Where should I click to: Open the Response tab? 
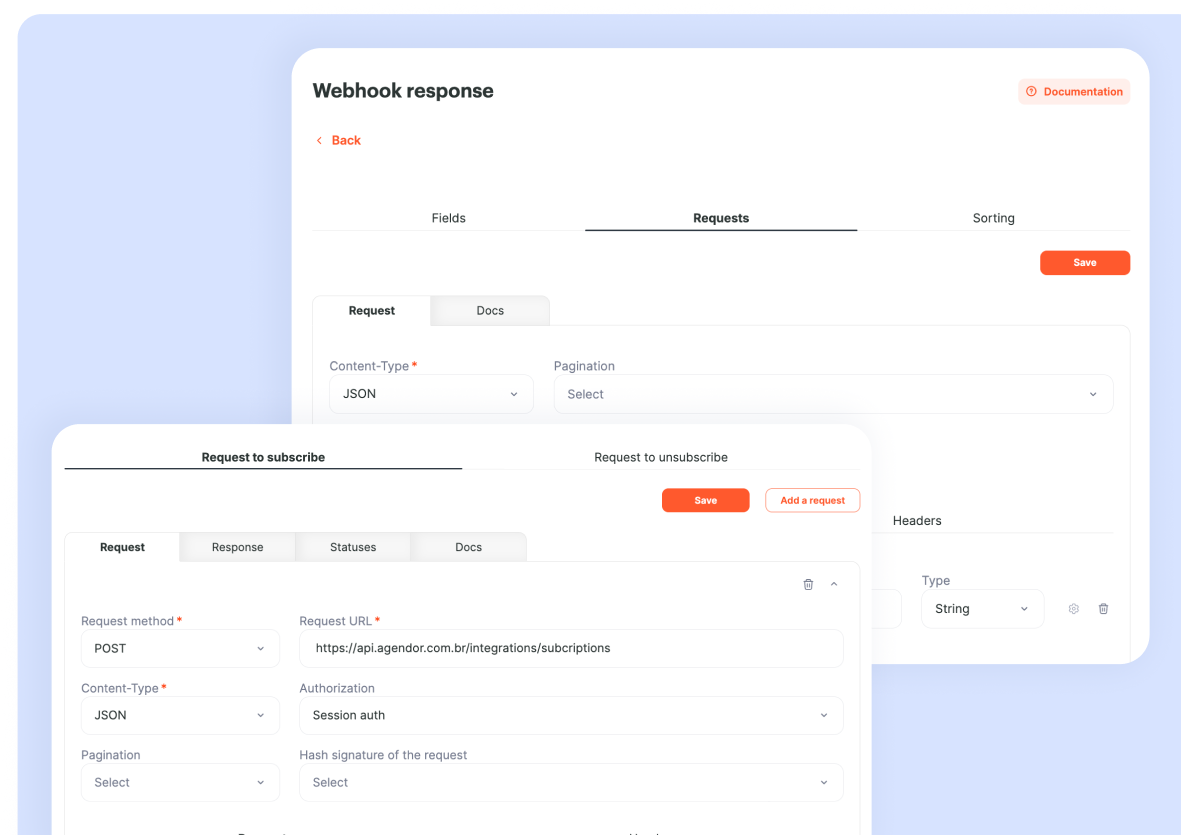point(237,547)
